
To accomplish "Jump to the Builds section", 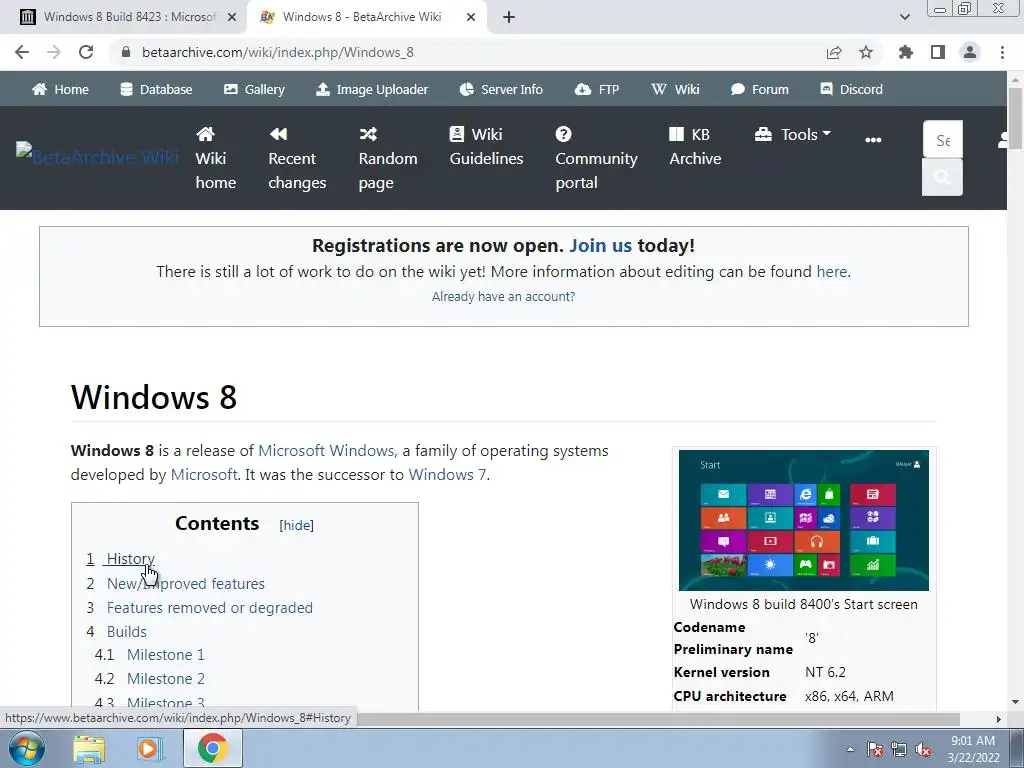I will point(127,632).
